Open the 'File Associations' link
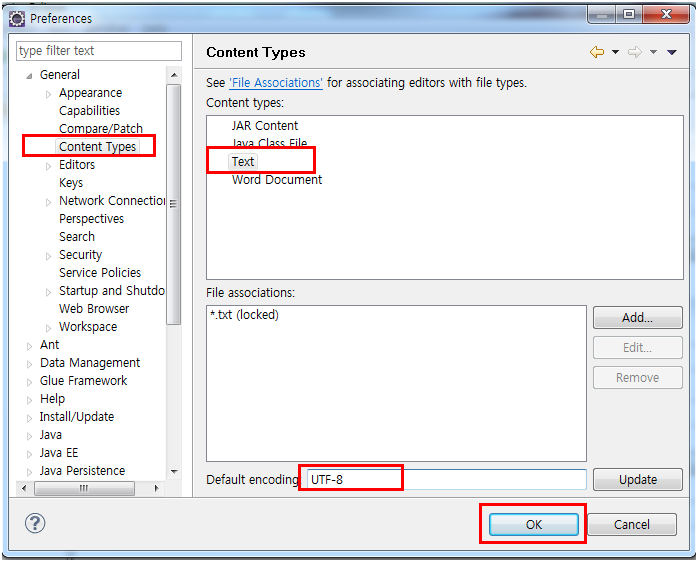Screen dimensions: 698x562 tap(276, 83)
